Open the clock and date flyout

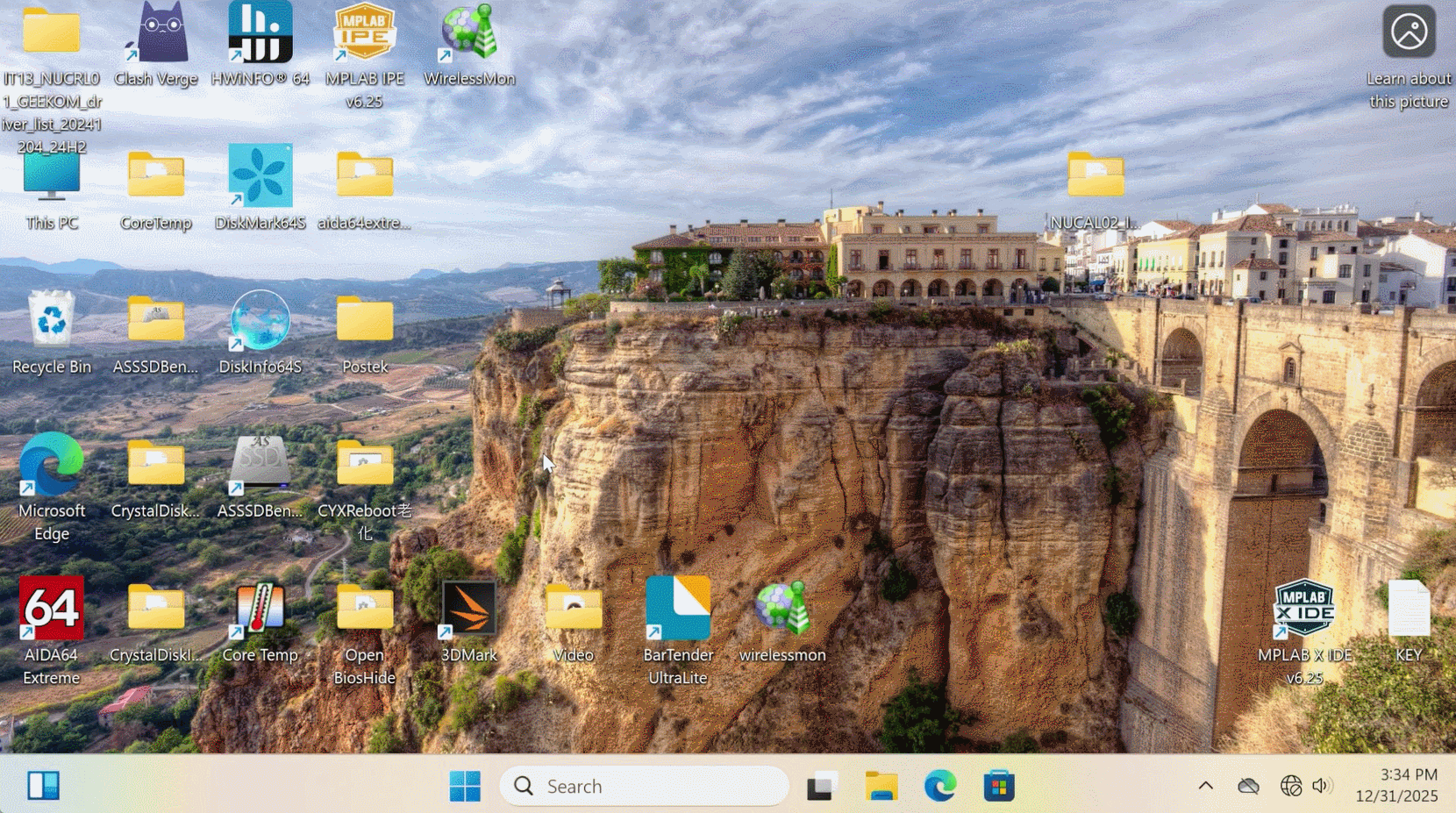tap(1396, 786)
